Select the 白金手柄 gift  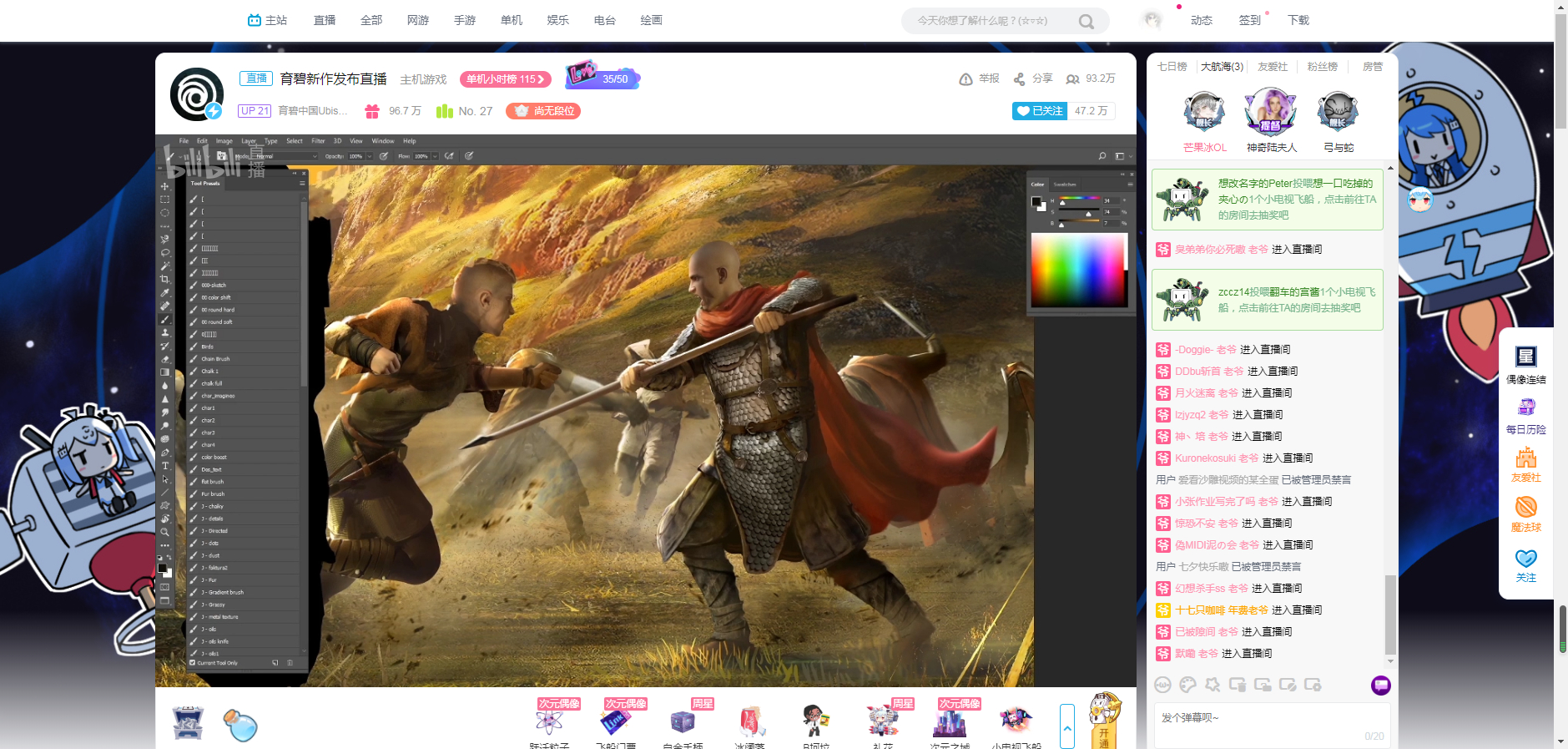(683, 723)
